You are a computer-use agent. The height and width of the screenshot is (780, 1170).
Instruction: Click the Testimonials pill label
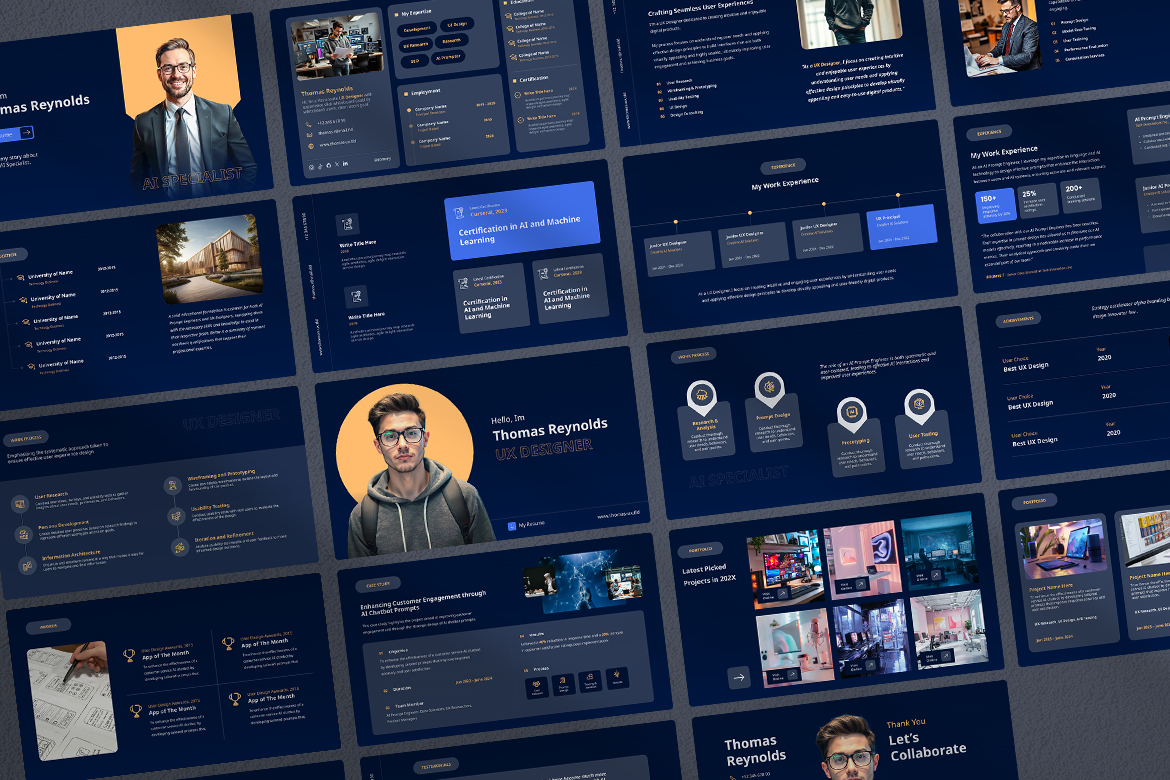point(436,766)
